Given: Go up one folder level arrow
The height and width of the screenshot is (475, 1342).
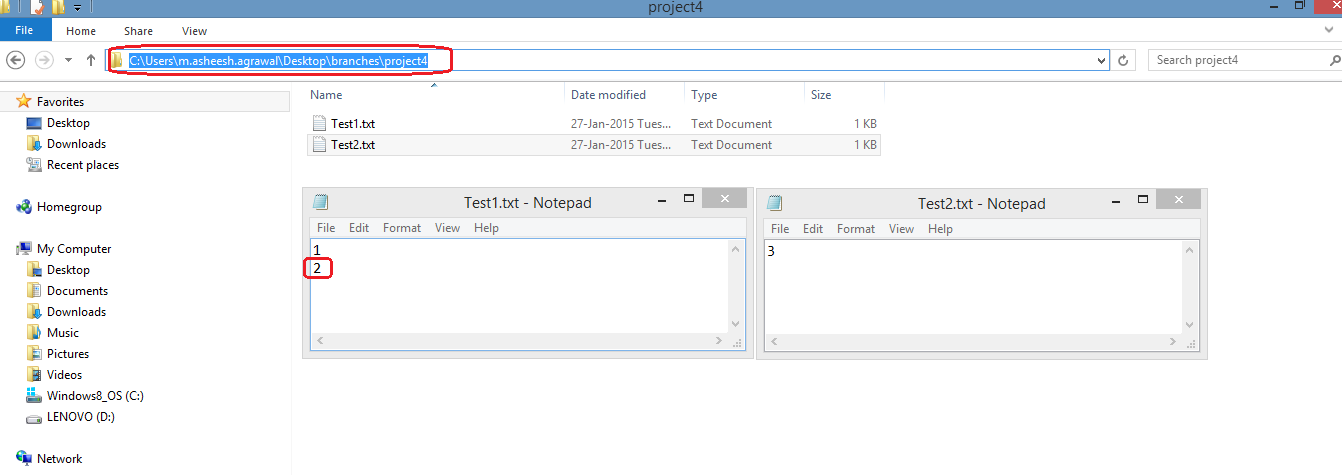Looking at the screenshot, I should tap(91, 60).
